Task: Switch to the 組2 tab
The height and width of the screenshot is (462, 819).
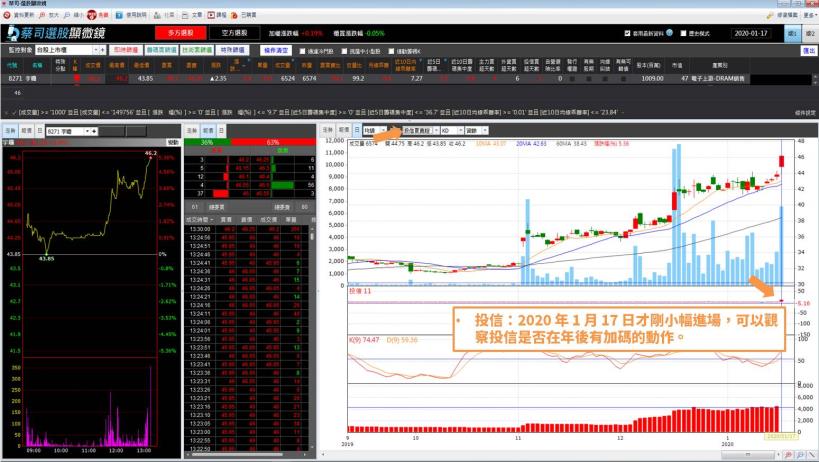Action: click(810, 33)
